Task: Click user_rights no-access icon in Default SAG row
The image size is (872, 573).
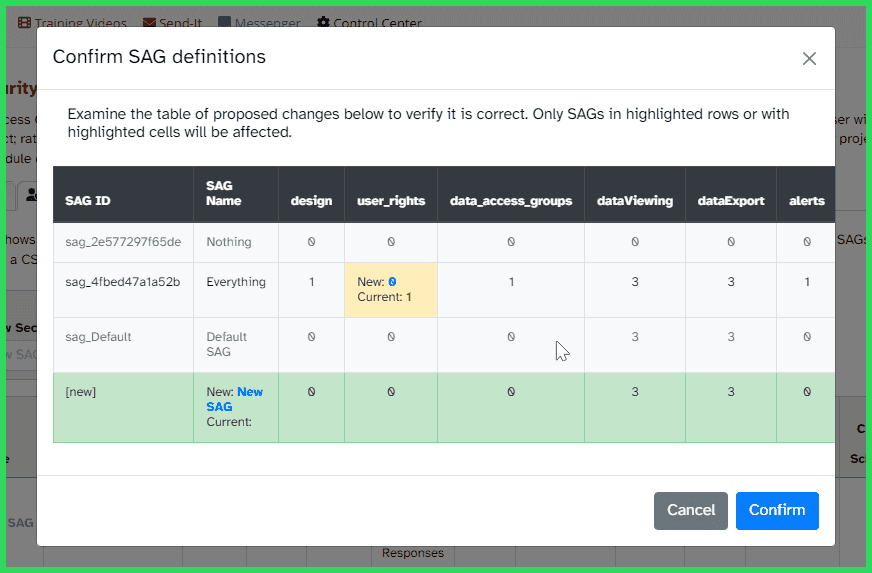Action: [x=391, y=337]
